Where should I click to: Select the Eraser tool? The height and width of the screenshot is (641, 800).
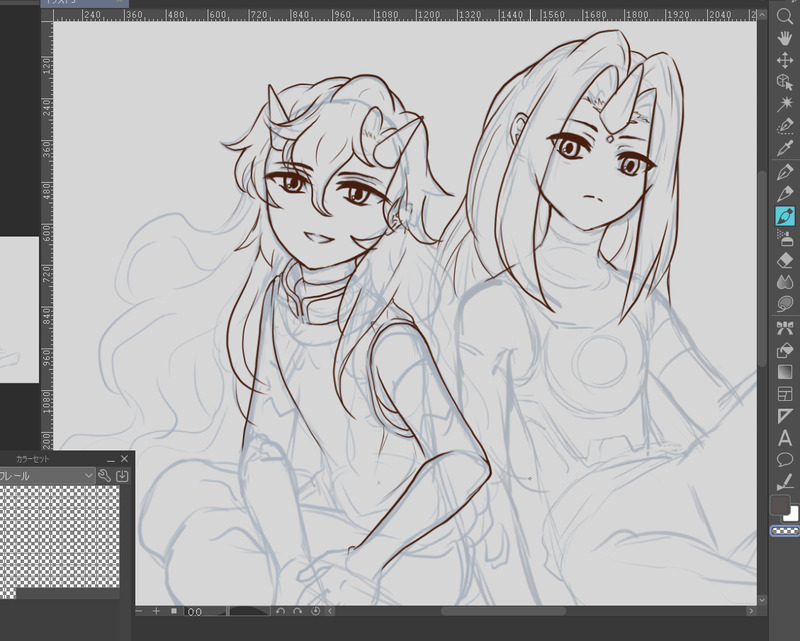pos(785,260)
